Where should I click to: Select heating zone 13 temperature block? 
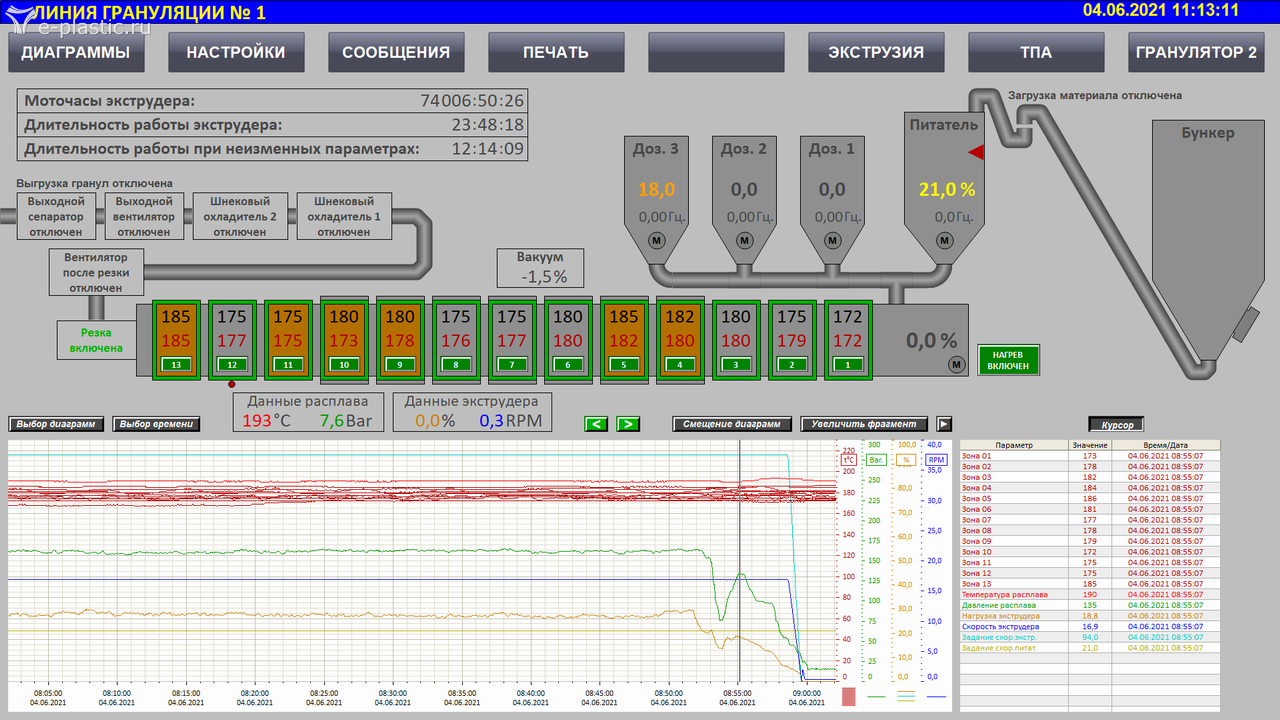tap(177, 340)
